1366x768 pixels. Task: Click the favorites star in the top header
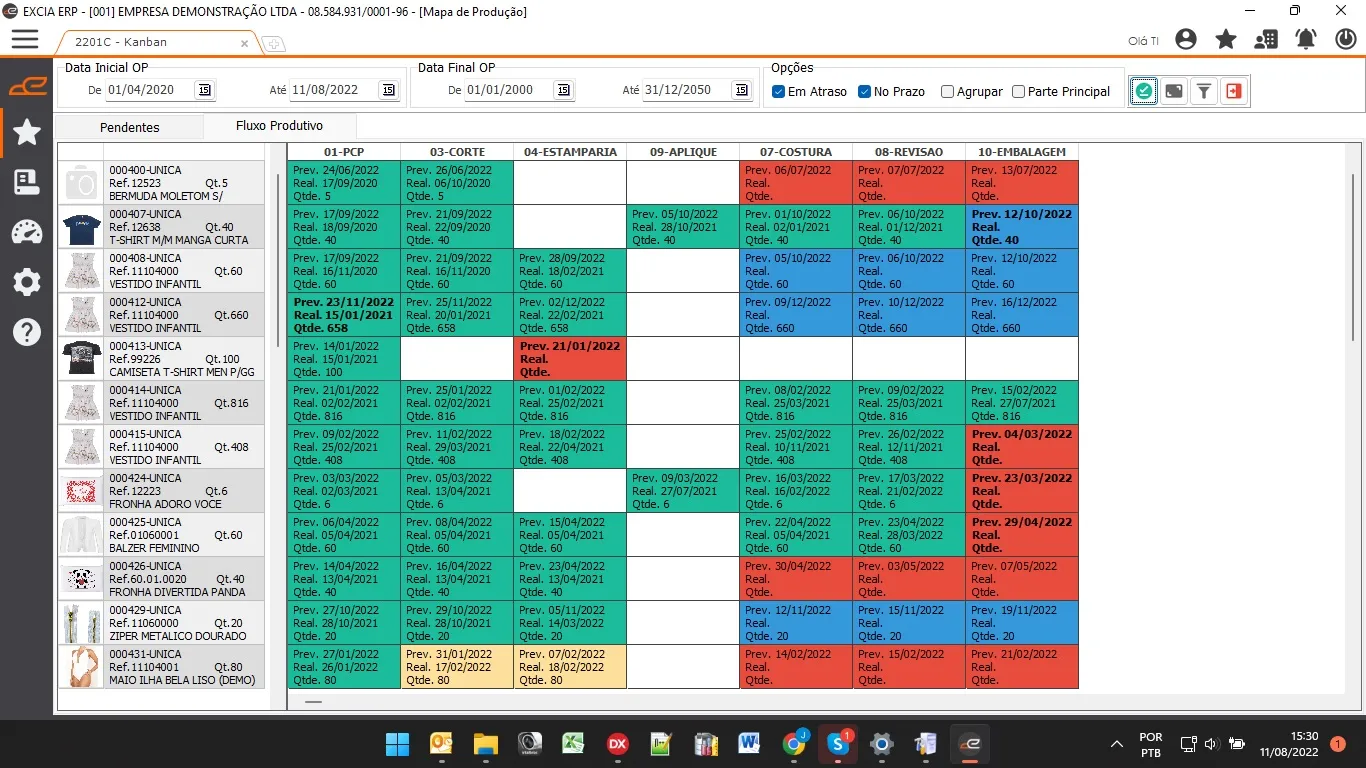coord(1226,40)
